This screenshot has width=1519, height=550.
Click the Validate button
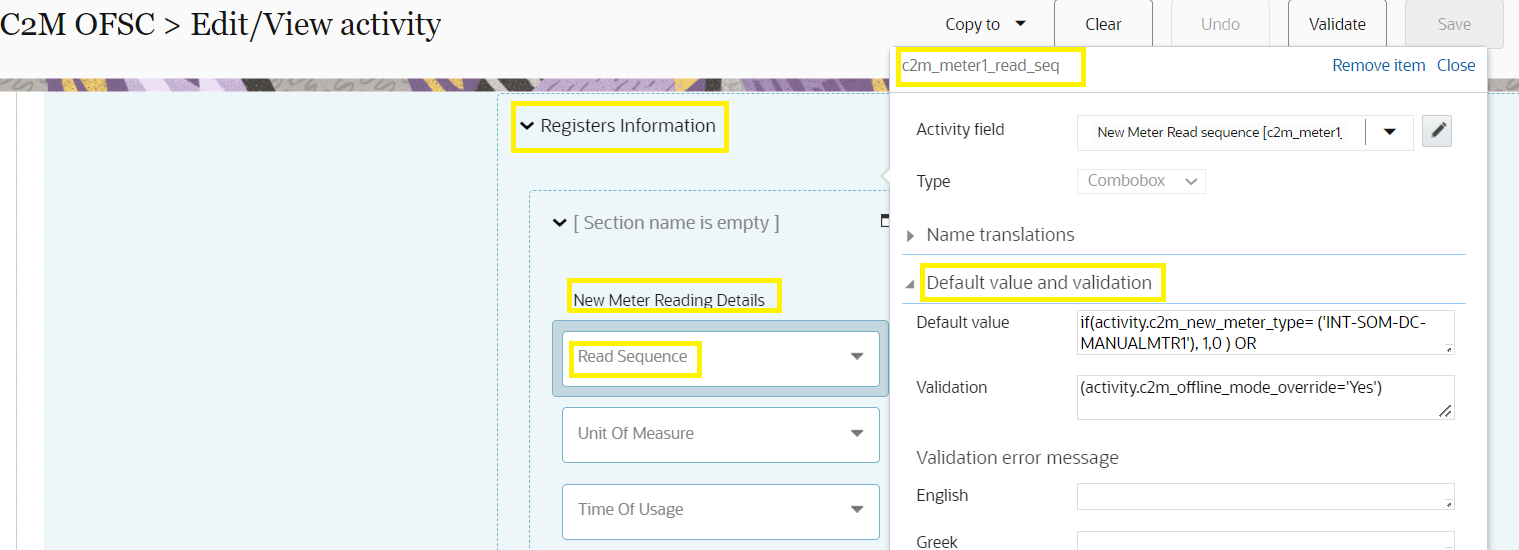(x=1337, y=24)
